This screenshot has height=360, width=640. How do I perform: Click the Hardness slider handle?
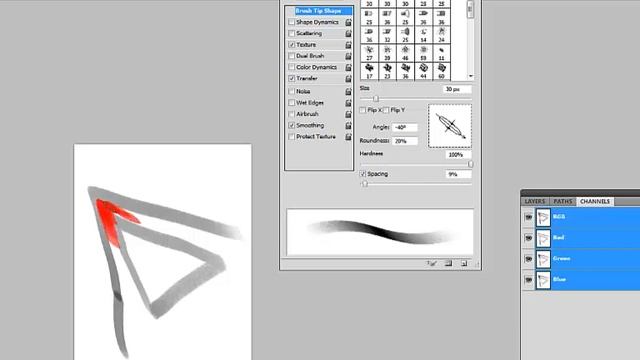470,164
